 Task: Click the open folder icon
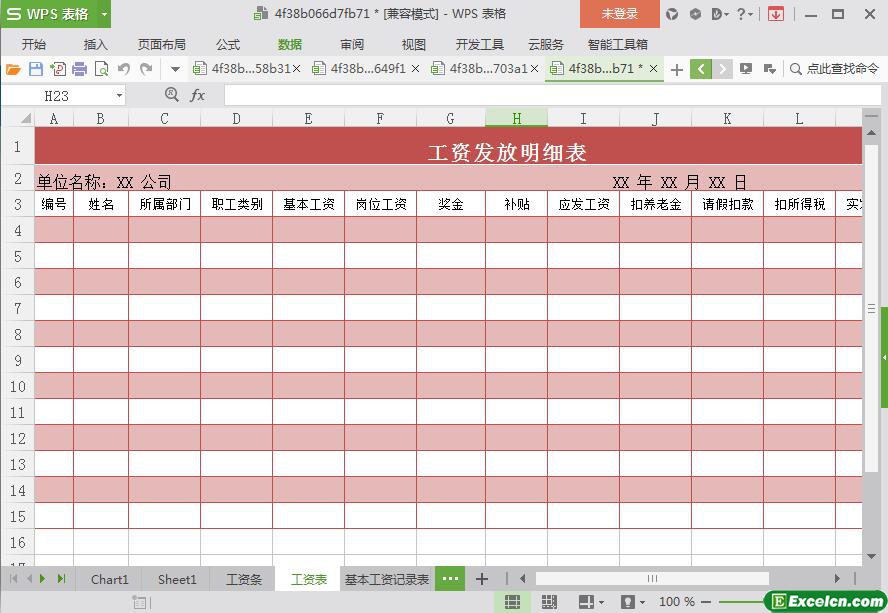click(x=13, y=69)
